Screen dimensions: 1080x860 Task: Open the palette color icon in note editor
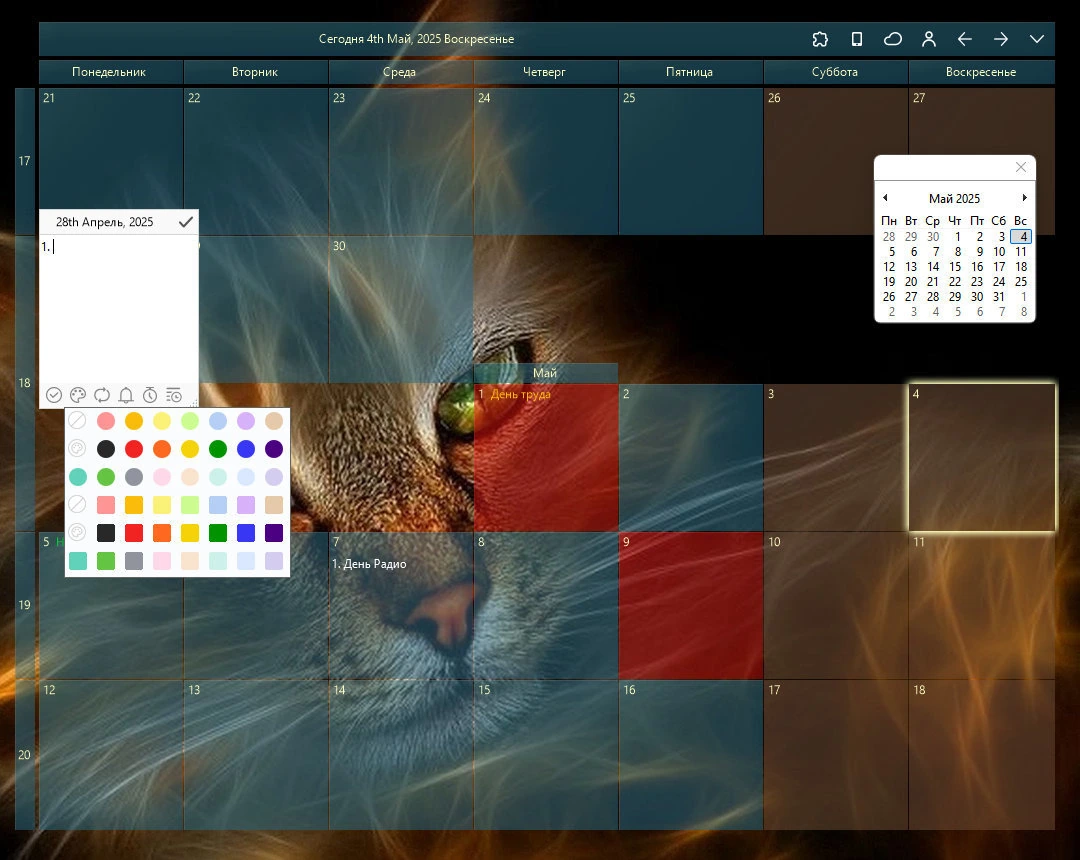point(78,395)
